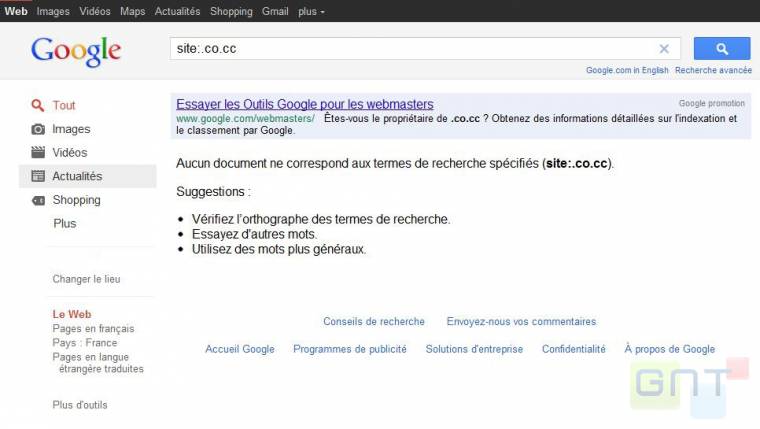The width and height of the screenshot is (760, 429).
Task: Open Gmail in the top navigation bar
Action: (275, 11)
